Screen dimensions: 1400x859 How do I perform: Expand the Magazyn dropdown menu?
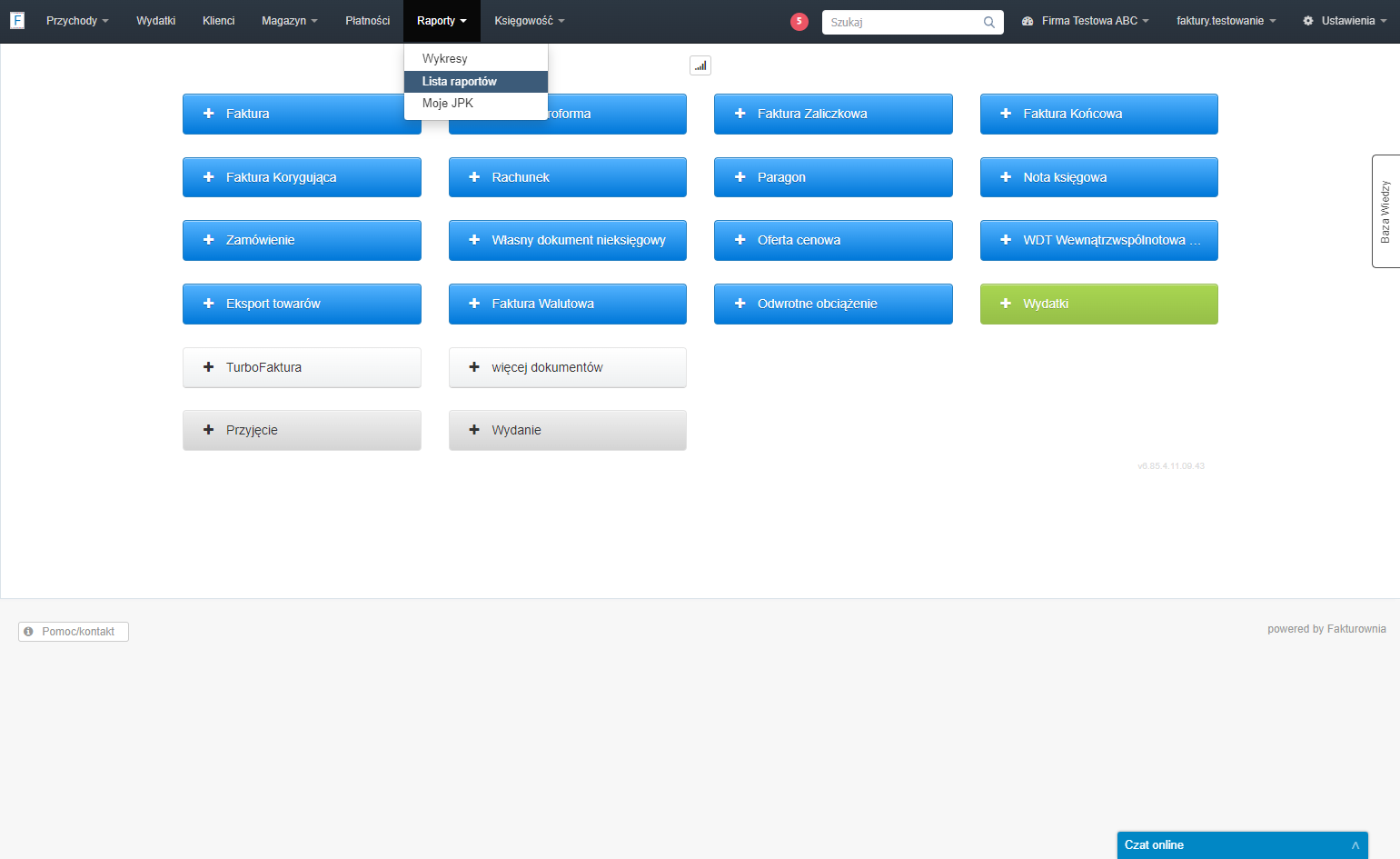pyautogui.click(x=290, y=21)
